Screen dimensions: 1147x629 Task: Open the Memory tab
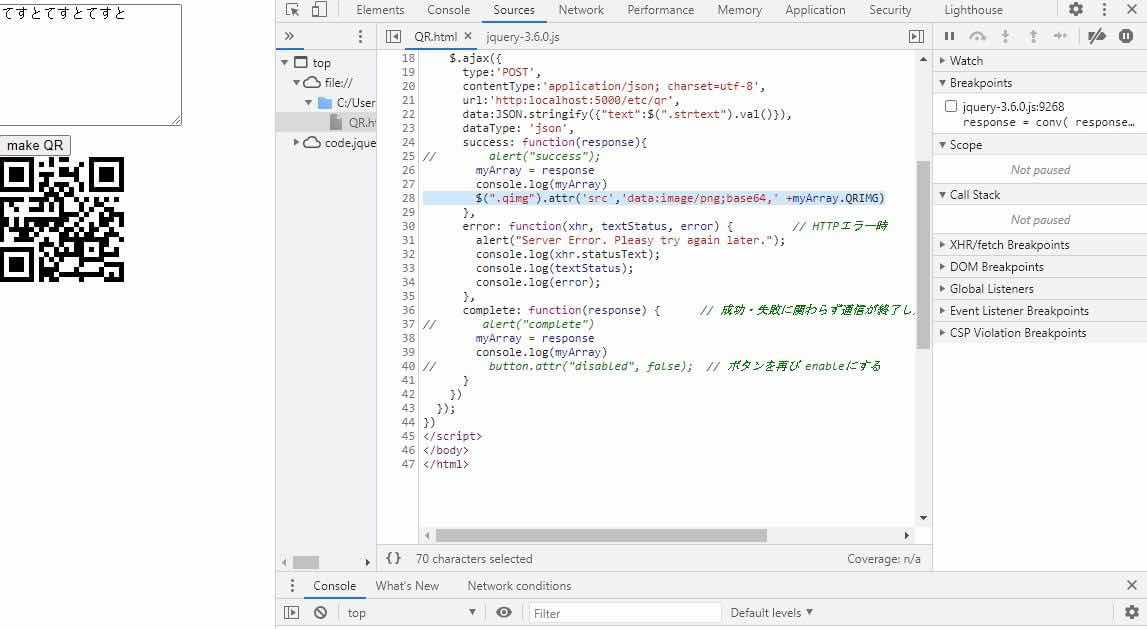740,10
